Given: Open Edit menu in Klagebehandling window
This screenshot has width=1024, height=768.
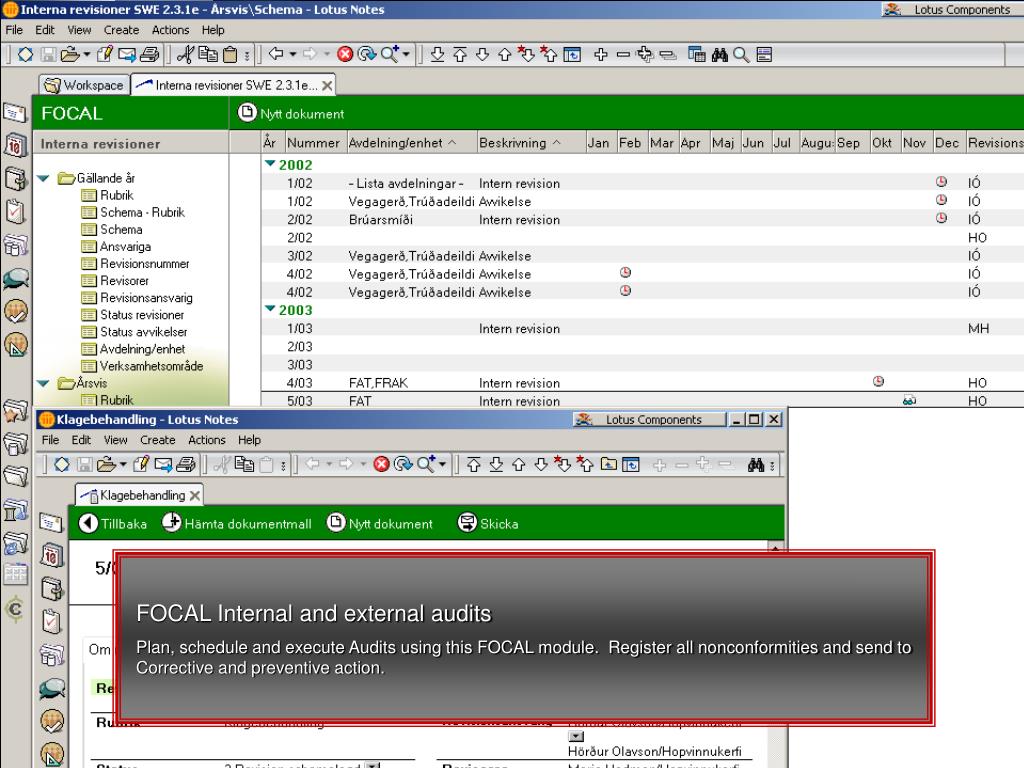Looking at the screenshot, I should (x=81, y=440).
